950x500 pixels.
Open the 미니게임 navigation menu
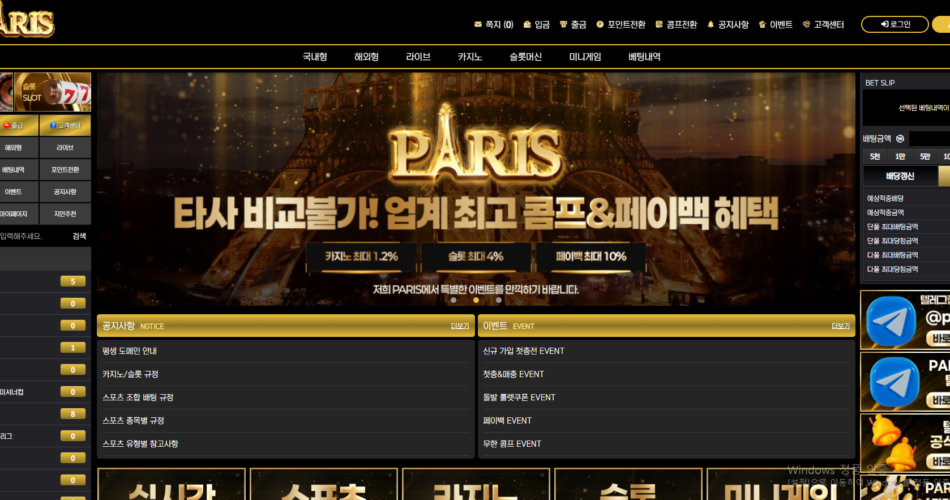[585, 57]
